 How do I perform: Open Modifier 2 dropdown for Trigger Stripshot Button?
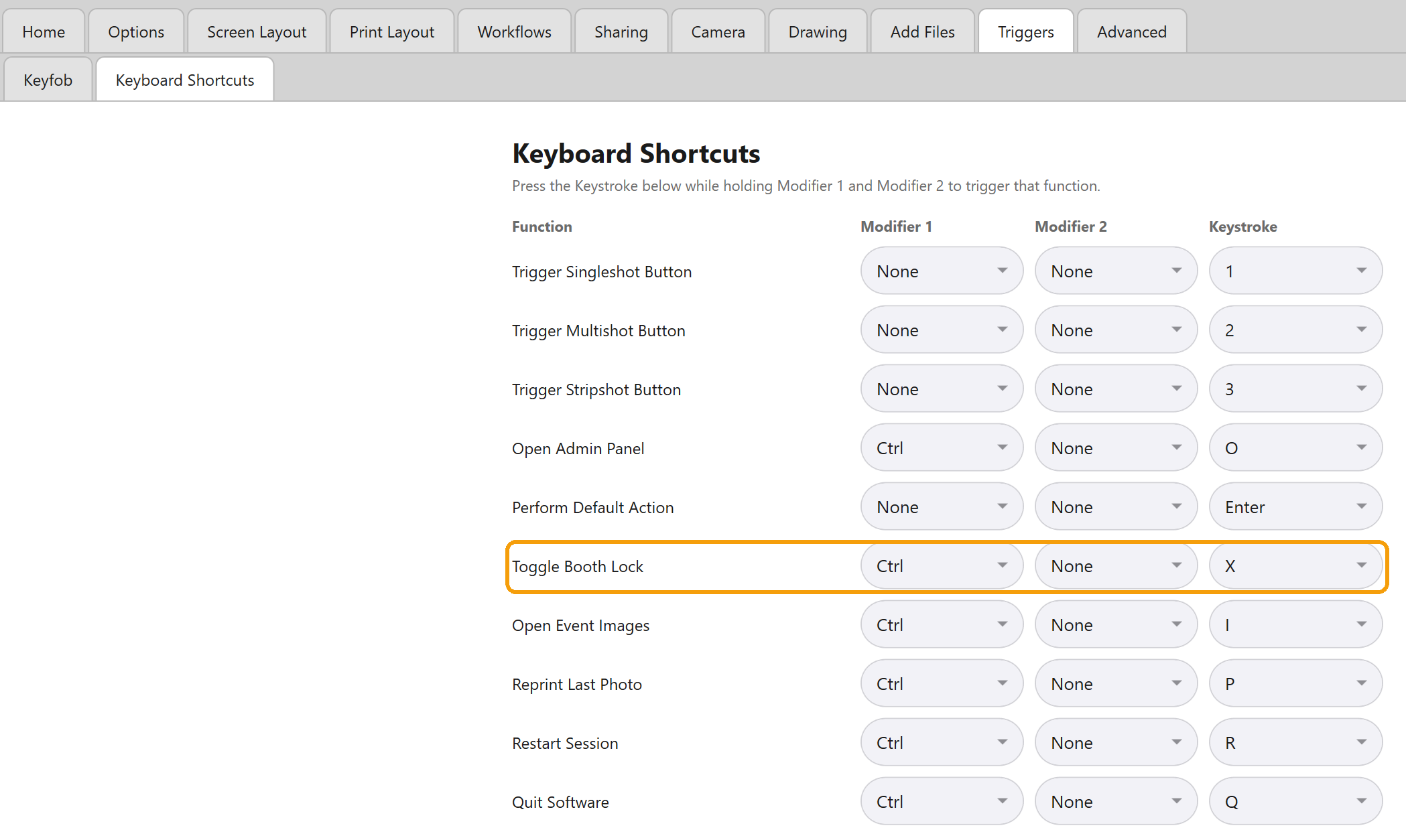pyautogui.click(x=1116, y=389)
